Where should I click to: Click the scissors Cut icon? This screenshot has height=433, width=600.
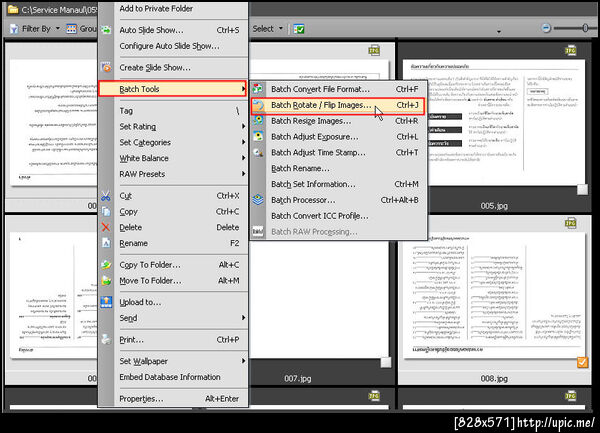[x=106, y=196]
